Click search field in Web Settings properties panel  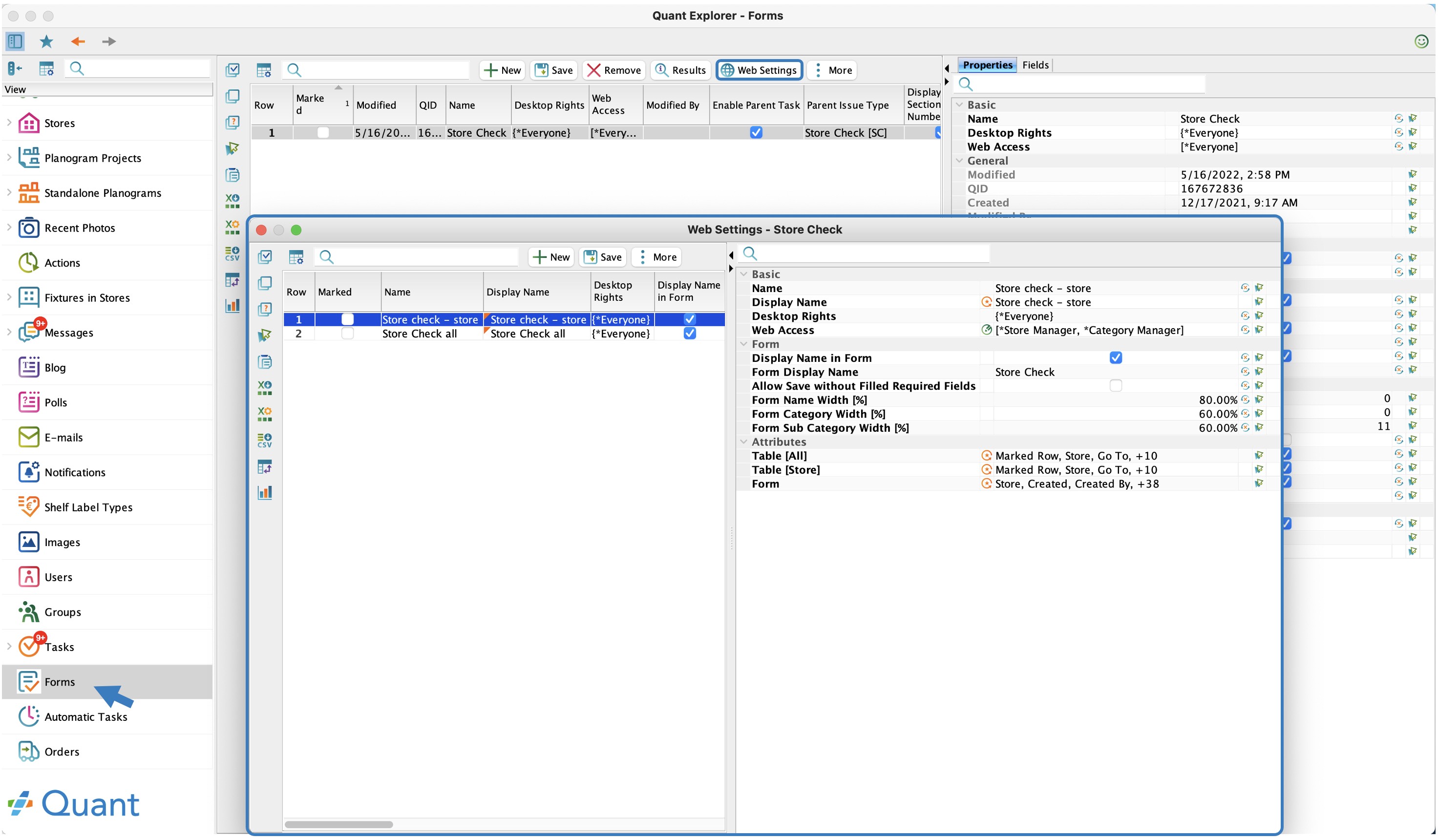point(865,253)
